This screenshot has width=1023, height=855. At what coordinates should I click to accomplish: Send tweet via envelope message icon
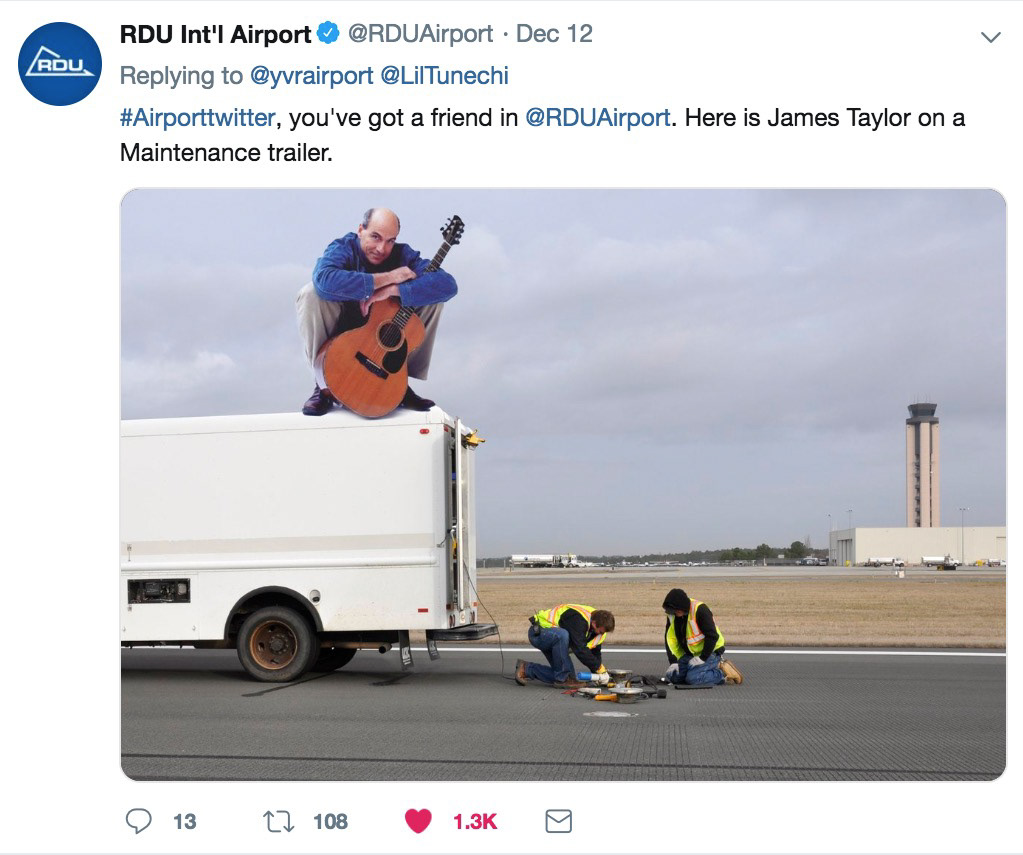point(558,821)
